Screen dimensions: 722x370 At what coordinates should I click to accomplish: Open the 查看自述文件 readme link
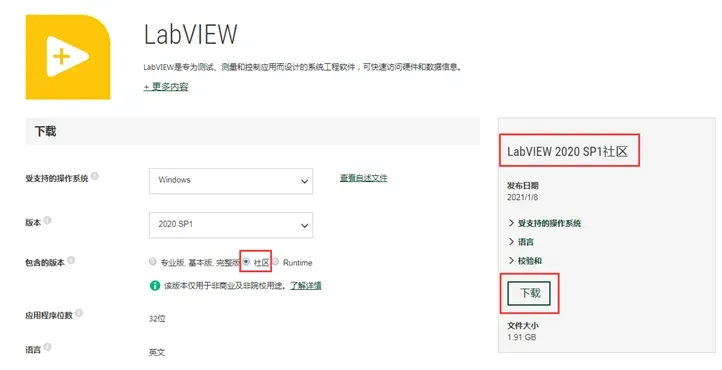point(364,178)
